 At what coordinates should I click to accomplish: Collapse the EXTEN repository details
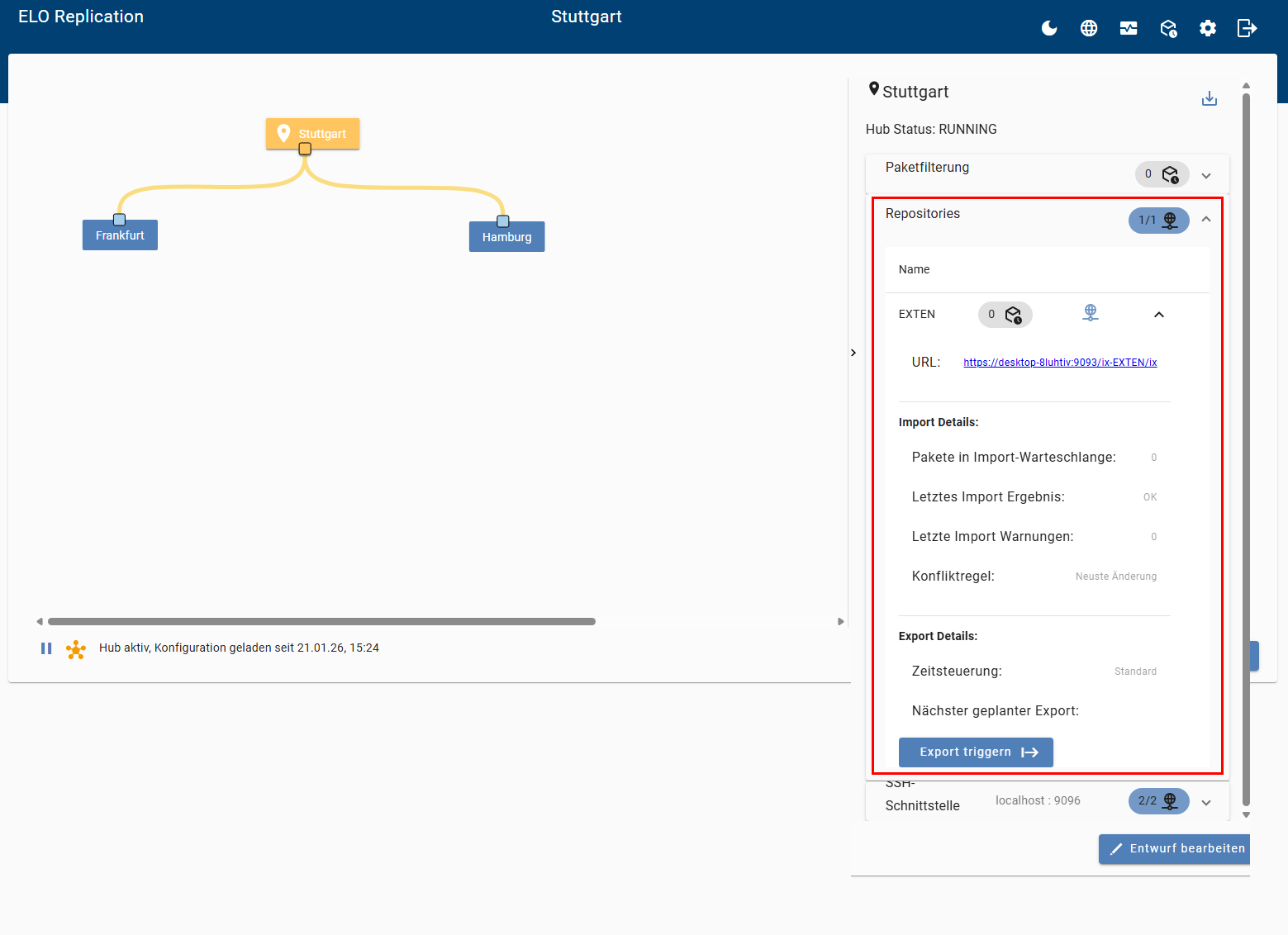pyautogui.click(x=1158, y=315)
